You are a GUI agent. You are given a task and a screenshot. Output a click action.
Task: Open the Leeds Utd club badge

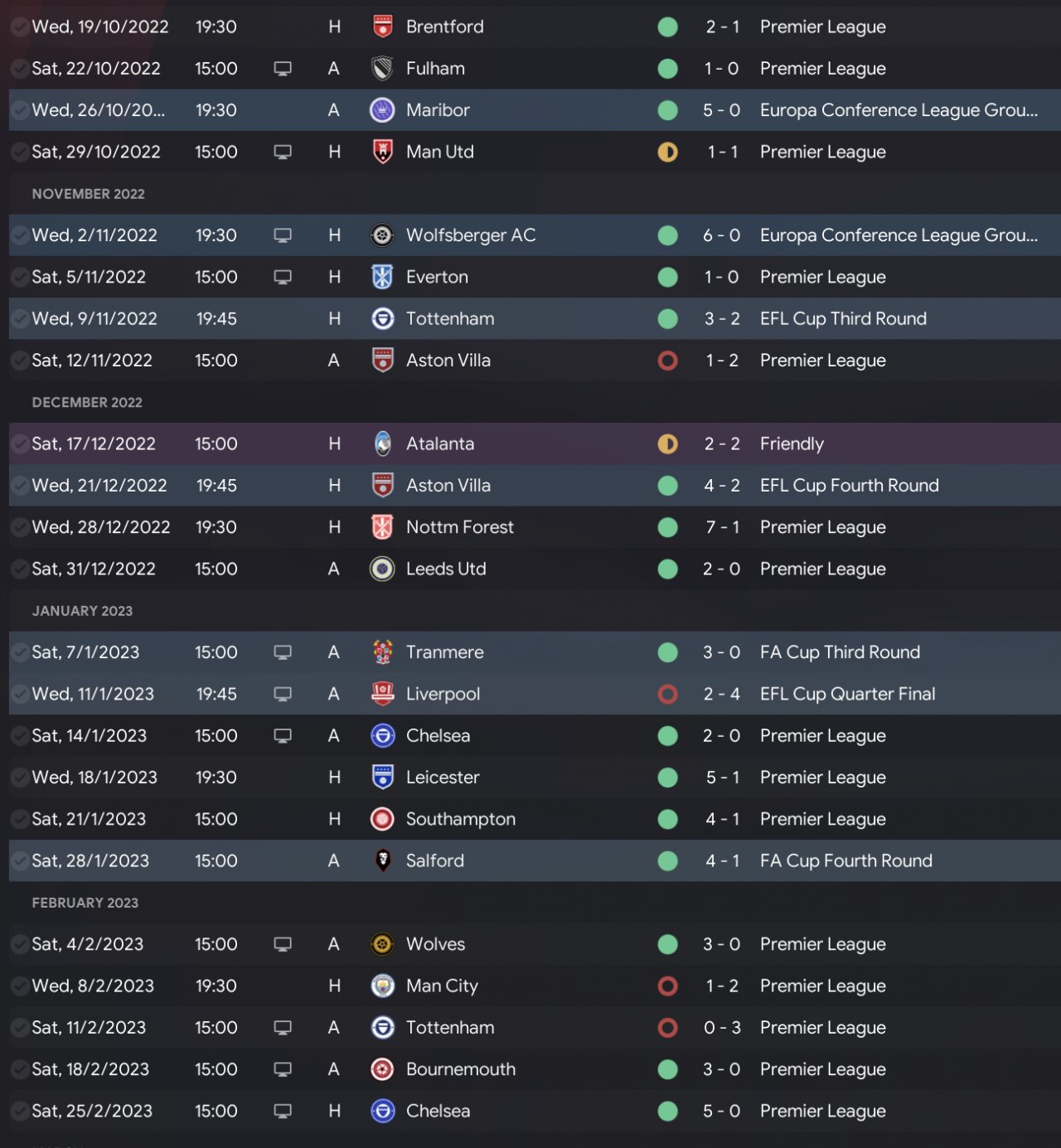click(382, 569)
